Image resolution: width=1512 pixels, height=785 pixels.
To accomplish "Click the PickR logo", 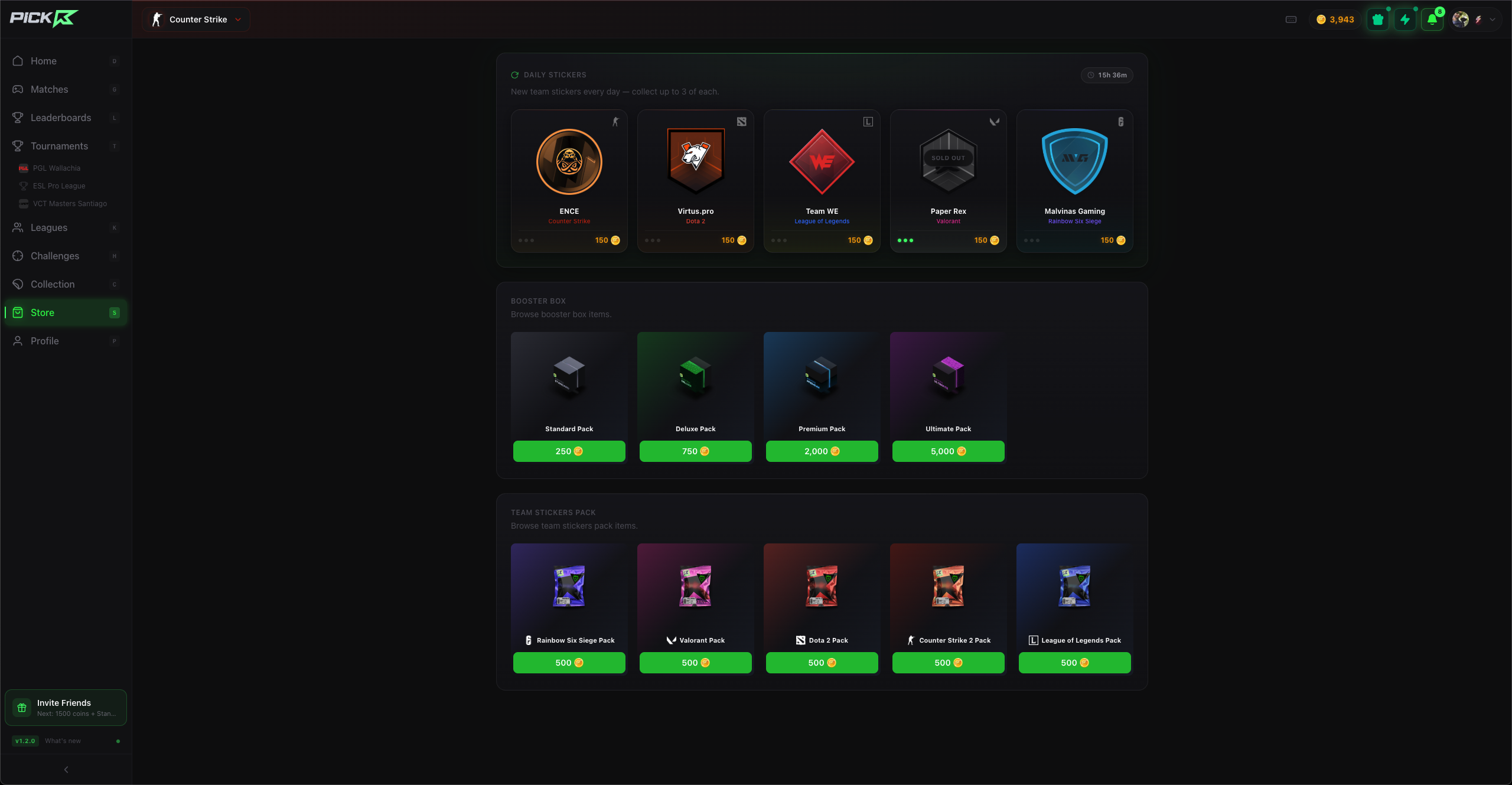I will tap(44, 18).
